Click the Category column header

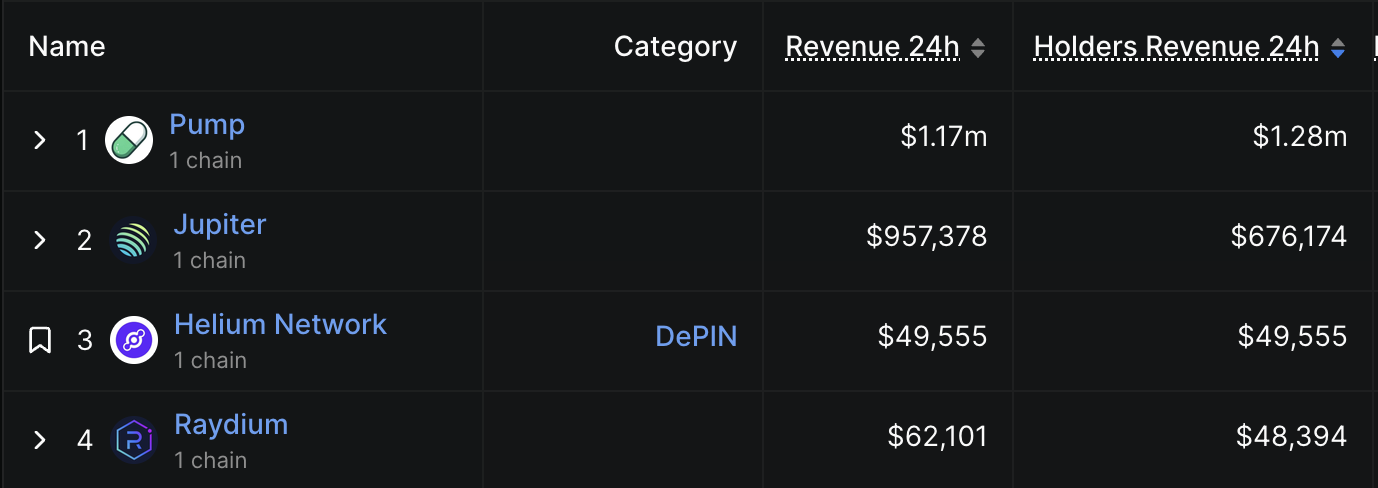pos(675,47)
